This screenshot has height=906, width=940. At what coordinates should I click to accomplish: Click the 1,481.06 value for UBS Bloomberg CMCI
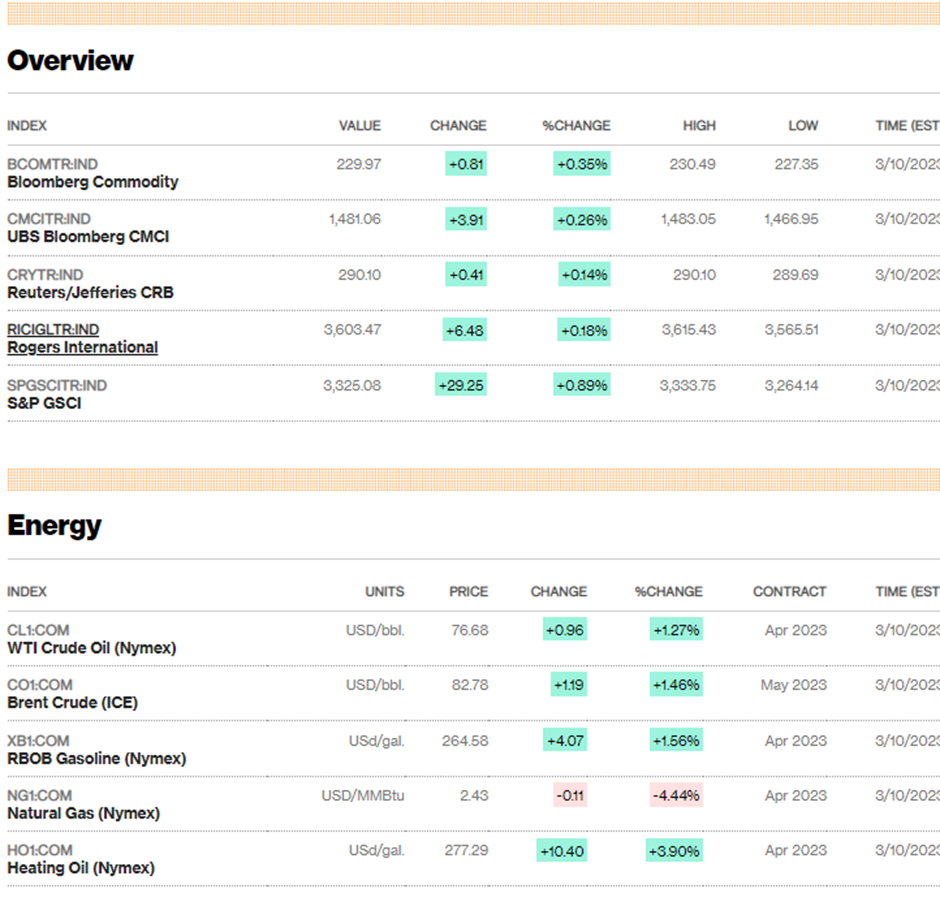coord(355,219)
